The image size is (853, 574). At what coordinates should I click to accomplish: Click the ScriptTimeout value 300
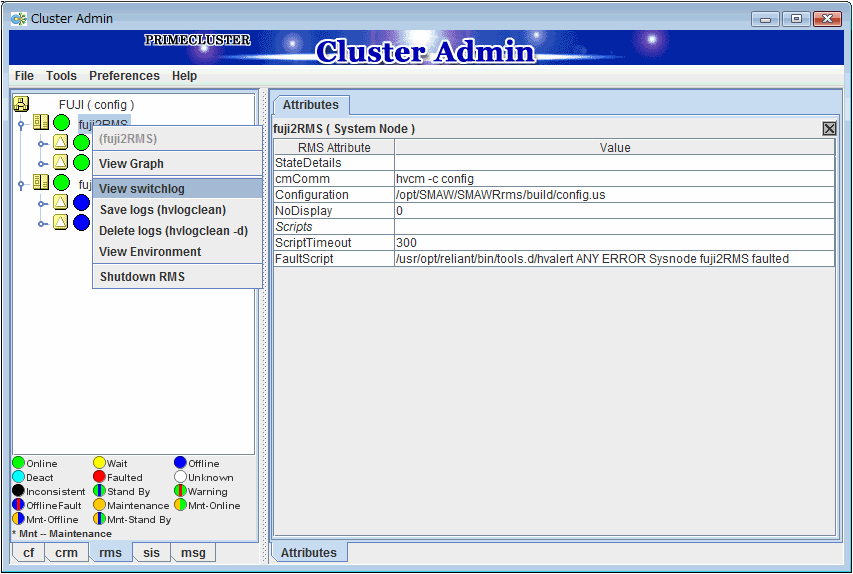click(x=615, y=242)
